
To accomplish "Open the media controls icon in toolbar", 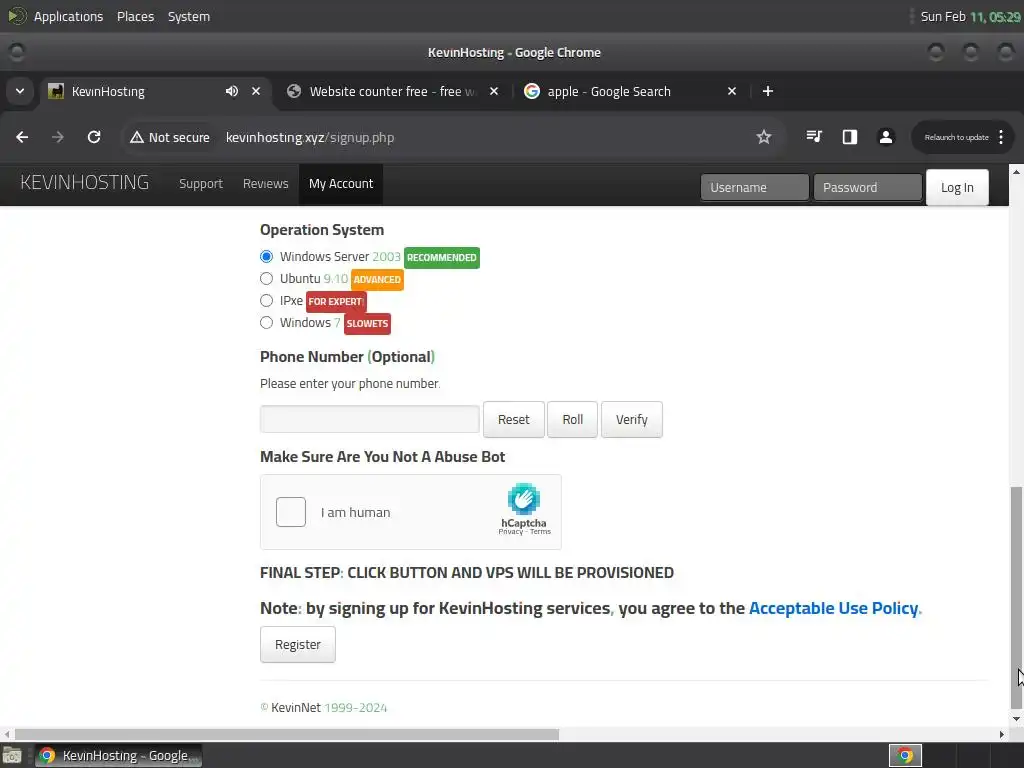I will tap(814, 136).
